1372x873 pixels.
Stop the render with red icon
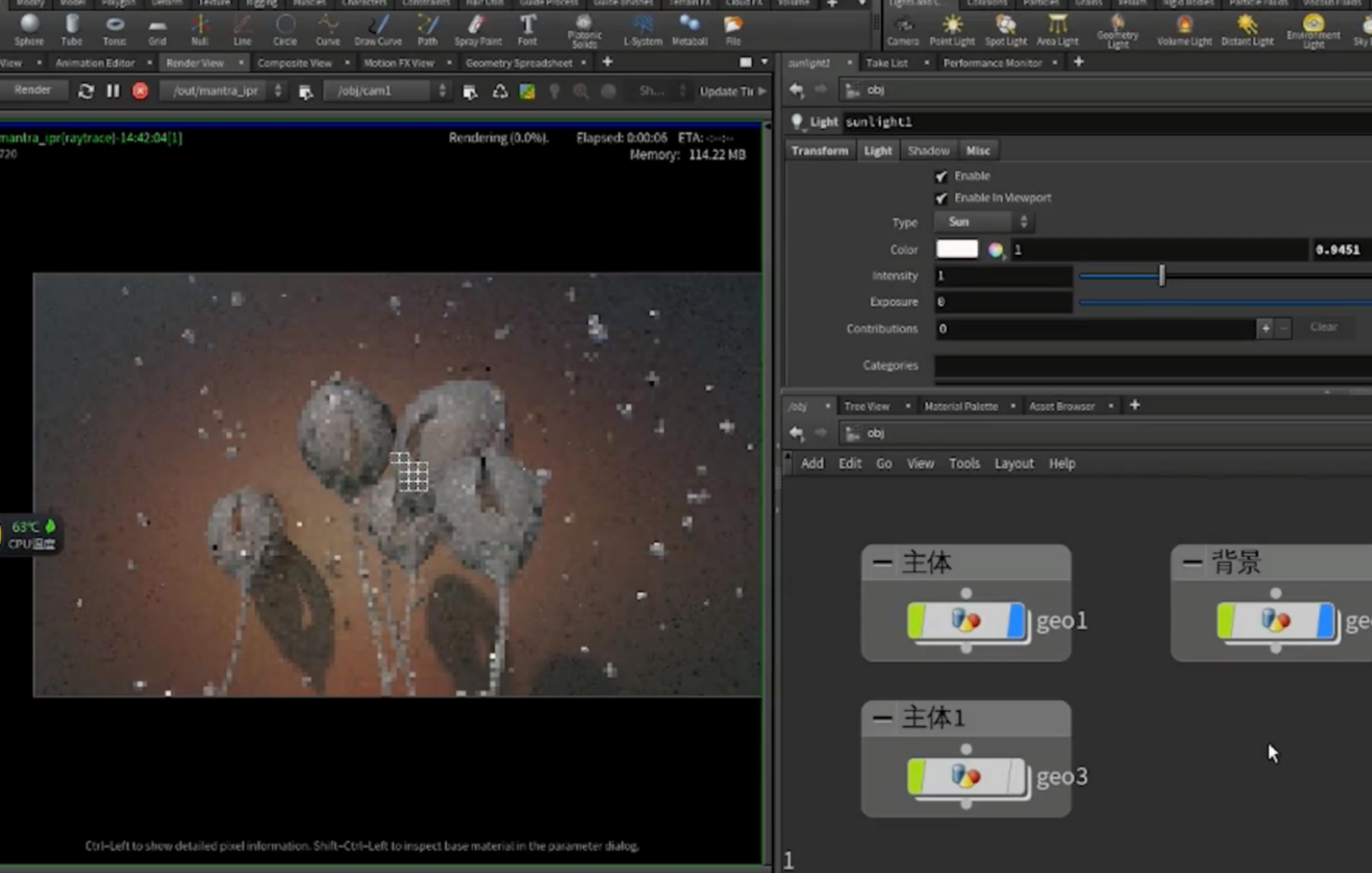[140, 91]
